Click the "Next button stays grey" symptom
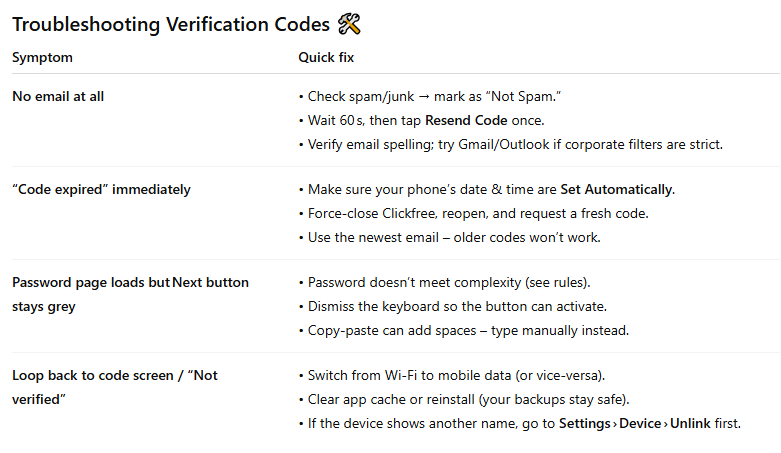Image resolution: width=781 pixels, height=453 pixels. (x=130, y=294)
